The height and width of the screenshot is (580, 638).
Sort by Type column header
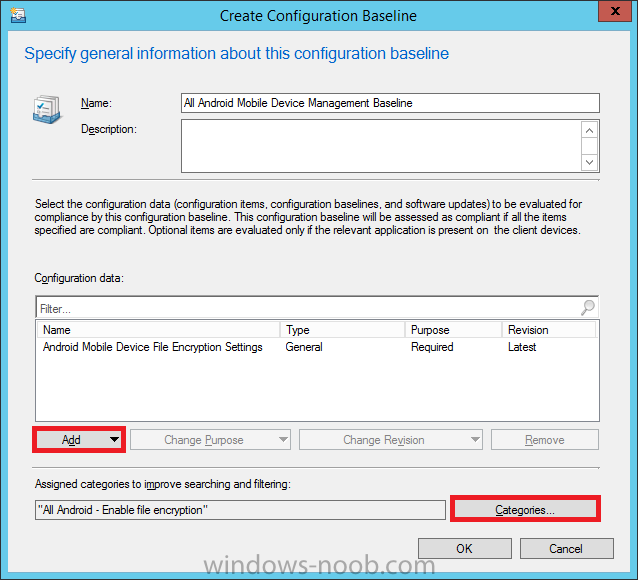pos(343,330)
